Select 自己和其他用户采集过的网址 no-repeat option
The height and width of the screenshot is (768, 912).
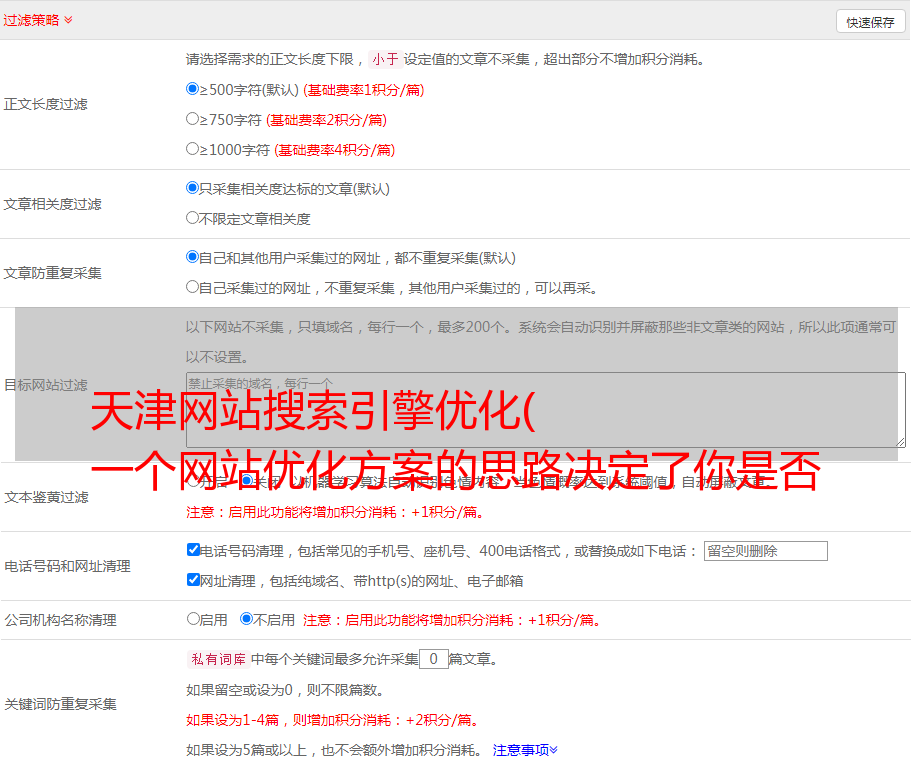tap(193, 257)
